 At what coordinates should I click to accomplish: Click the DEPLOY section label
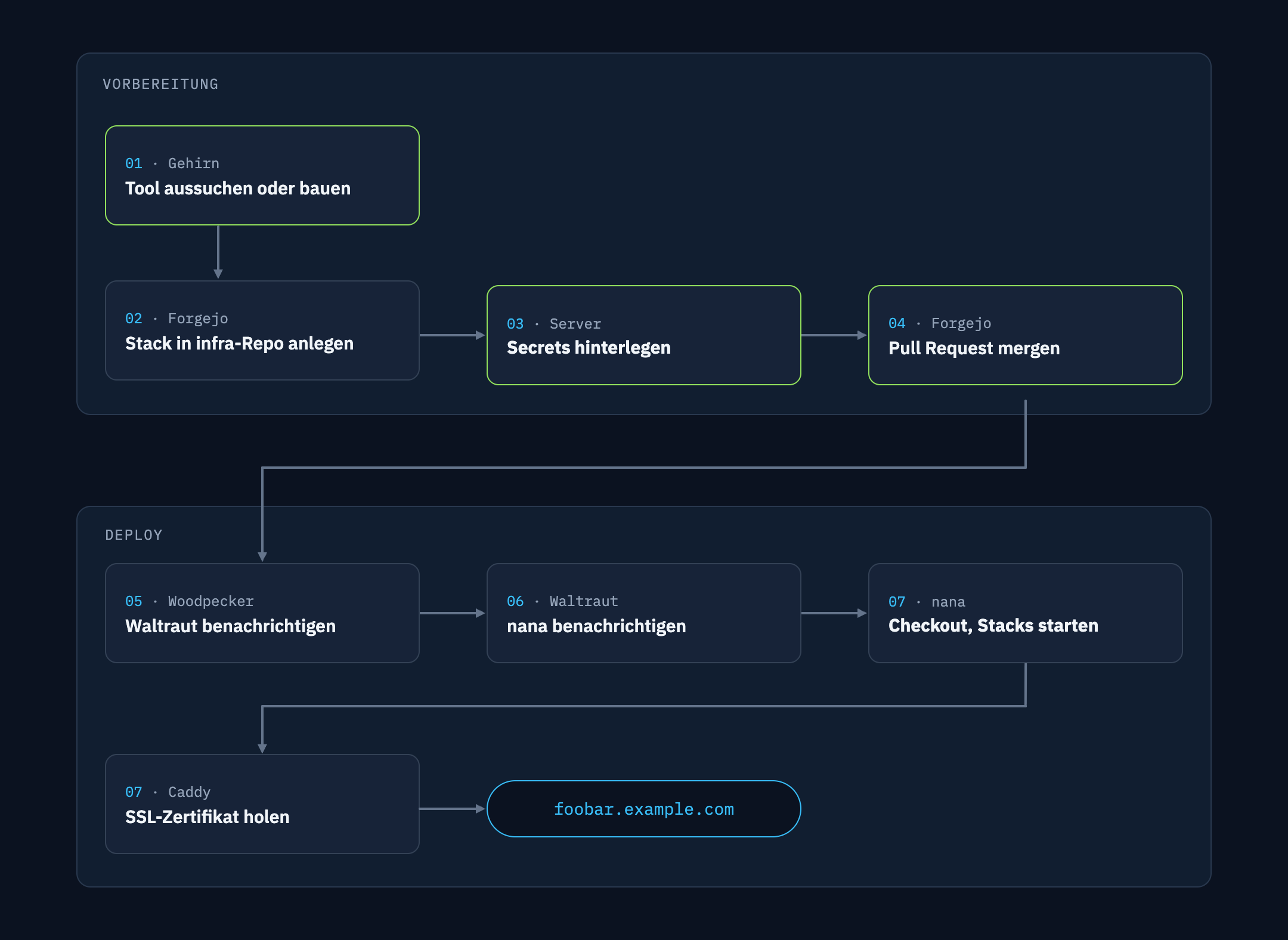(134, 535)
